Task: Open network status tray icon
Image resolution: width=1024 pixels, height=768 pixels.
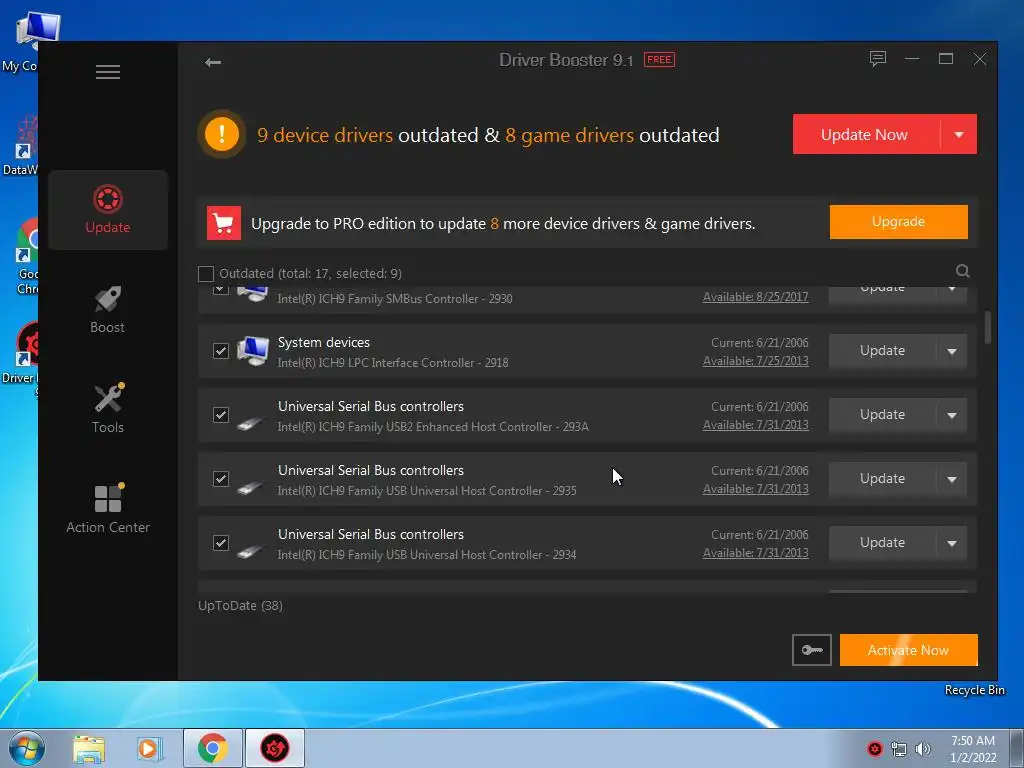Action: click(899, 749)
